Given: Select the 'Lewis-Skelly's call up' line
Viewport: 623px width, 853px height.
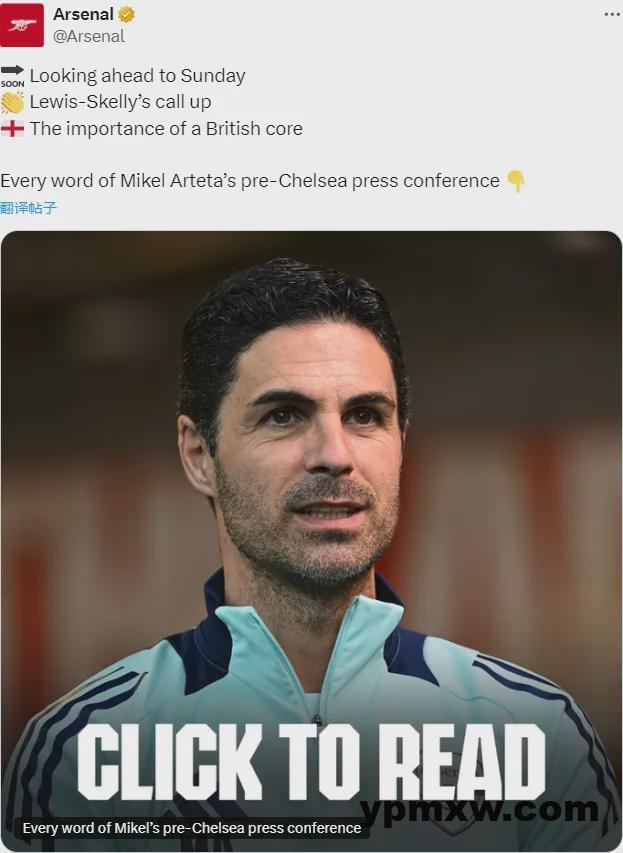Looking at the screenshot, I should coord(120,102).
